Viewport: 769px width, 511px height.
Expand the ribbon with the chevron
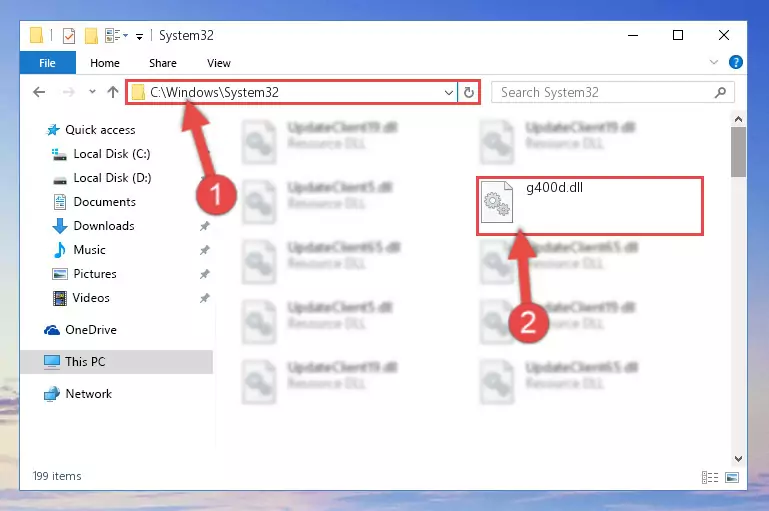point(714,62)
